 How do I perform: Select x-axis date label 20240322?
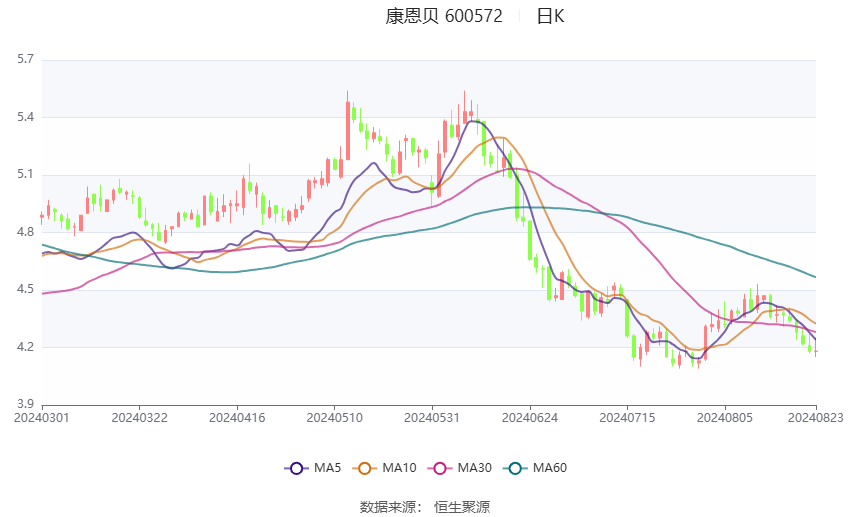click(139, 418)
